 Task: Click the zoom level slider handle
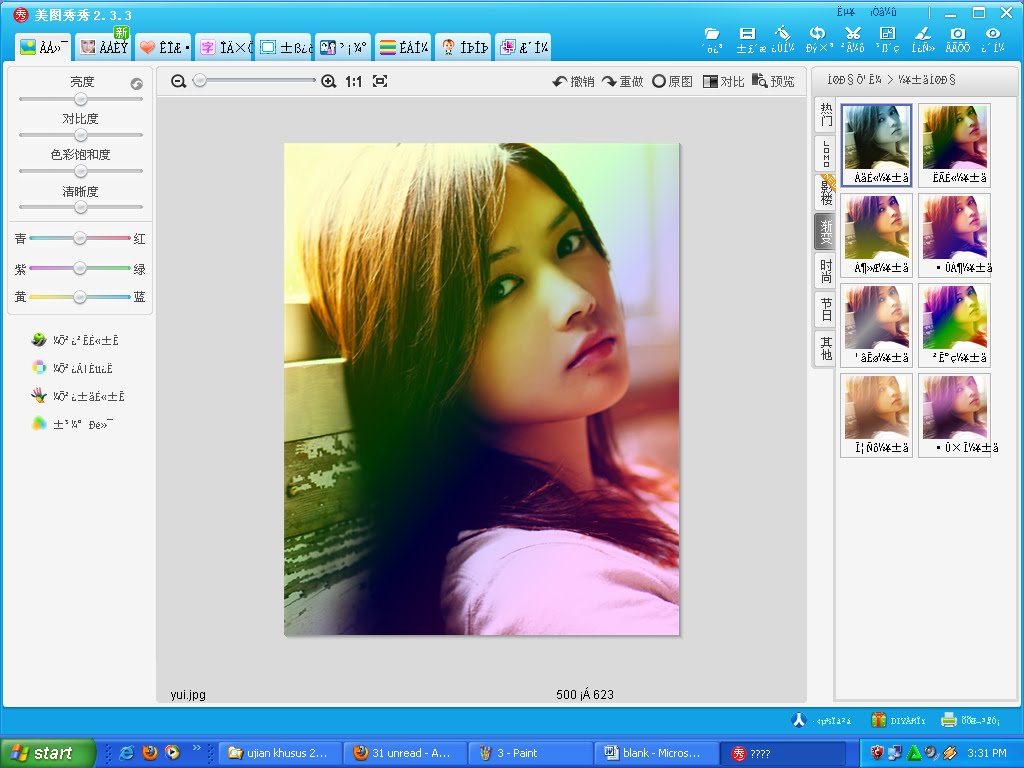(200, 80)
